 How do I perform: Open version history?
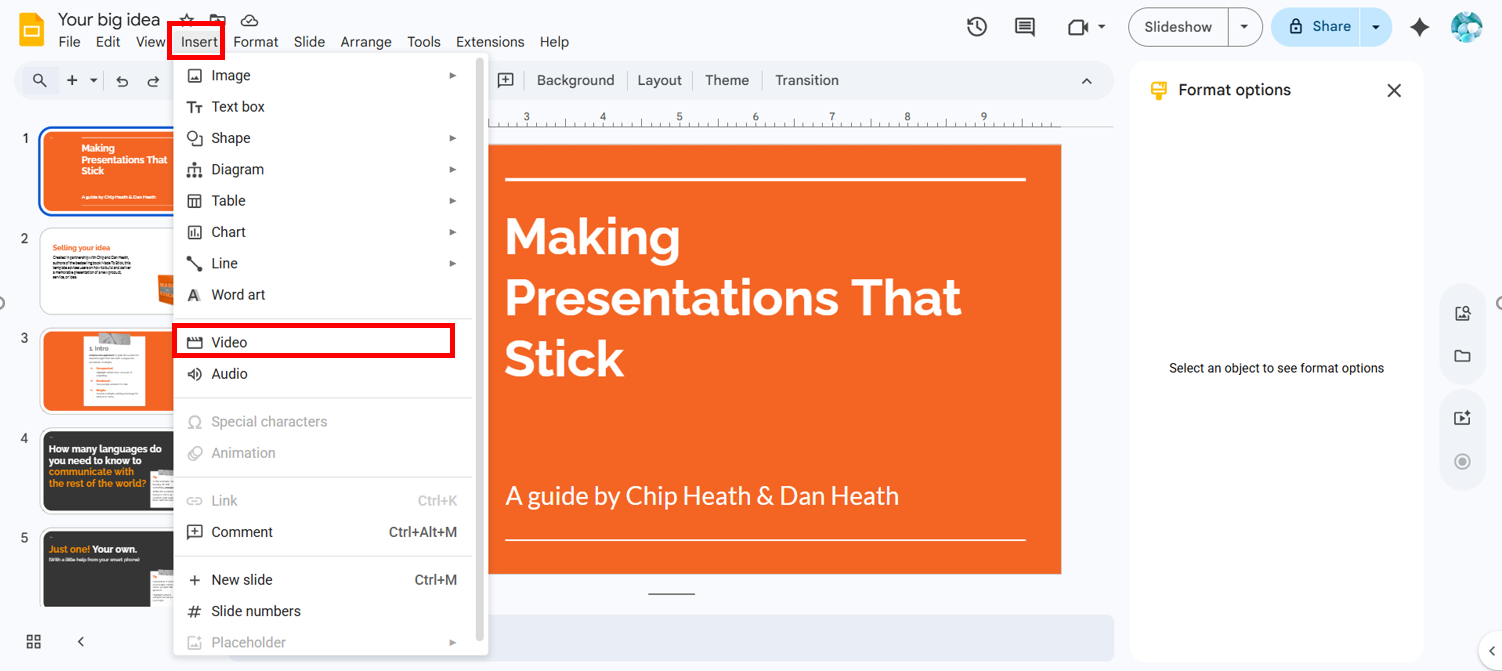977,27
